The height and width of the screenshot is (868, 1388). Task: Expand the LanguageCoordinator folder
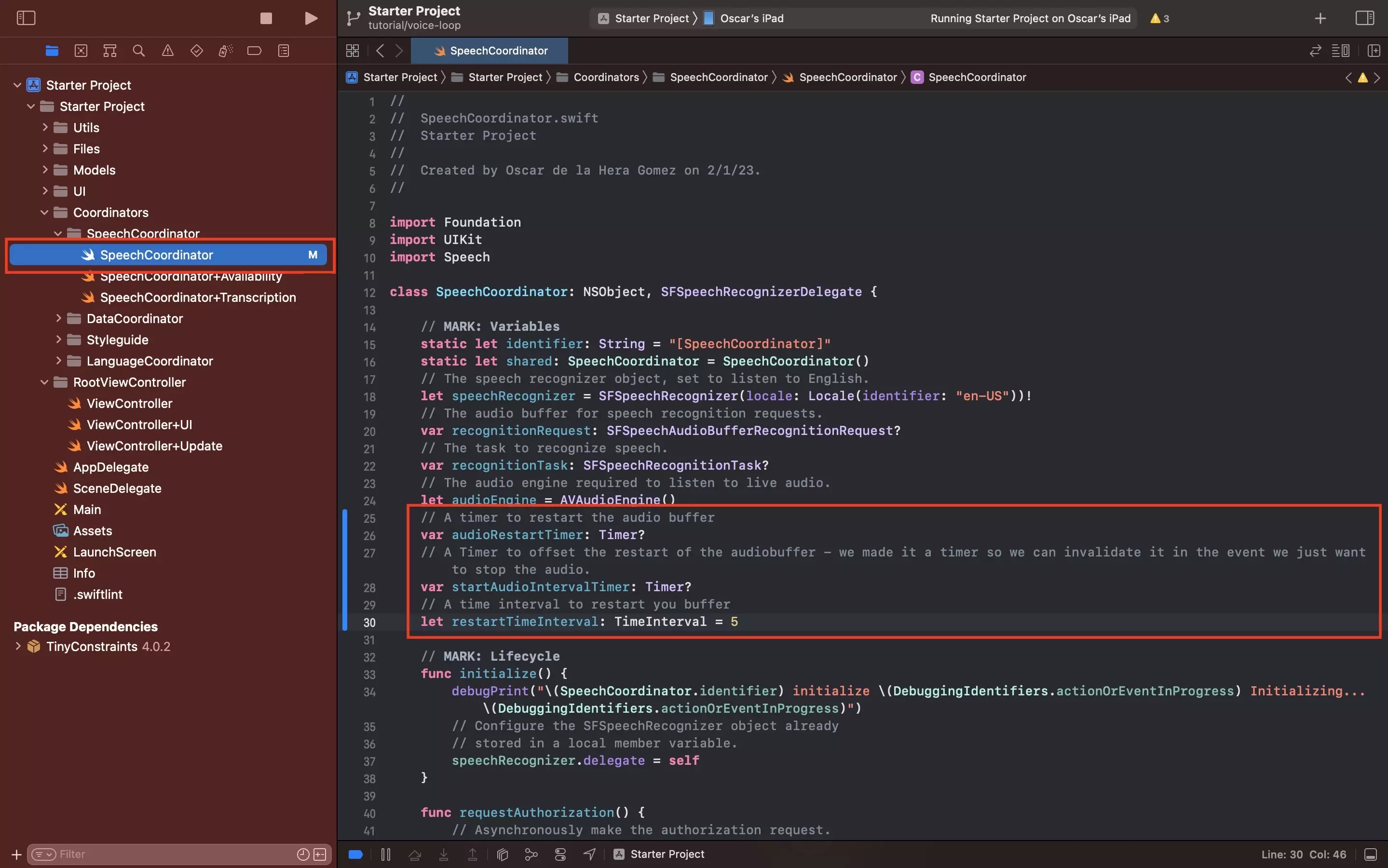click(x=58, y=361)
